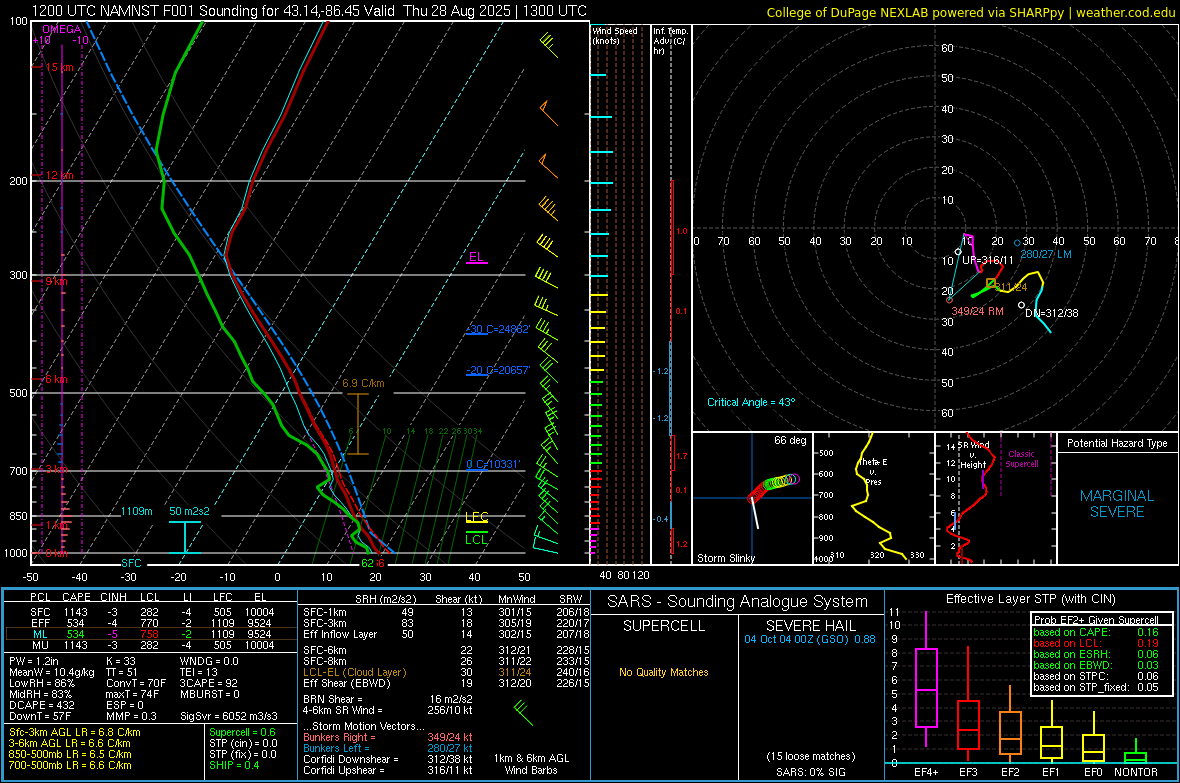Click 'Effective Layer STP (with CIN)' heading
Image resolution: width=1180 pixels, height=783 pixels.
(1031, 599)
